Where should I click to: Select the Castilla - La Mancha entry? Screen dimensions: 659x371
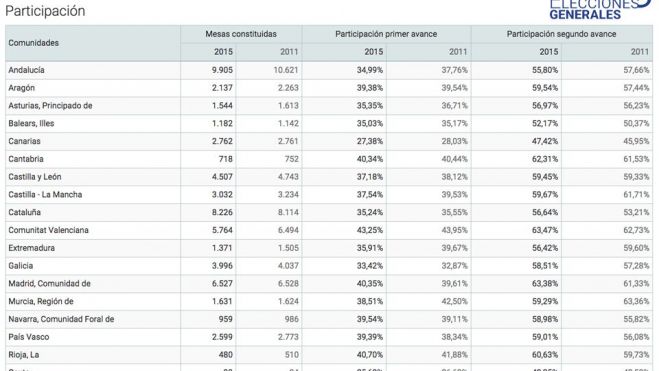tap(45, 195)
